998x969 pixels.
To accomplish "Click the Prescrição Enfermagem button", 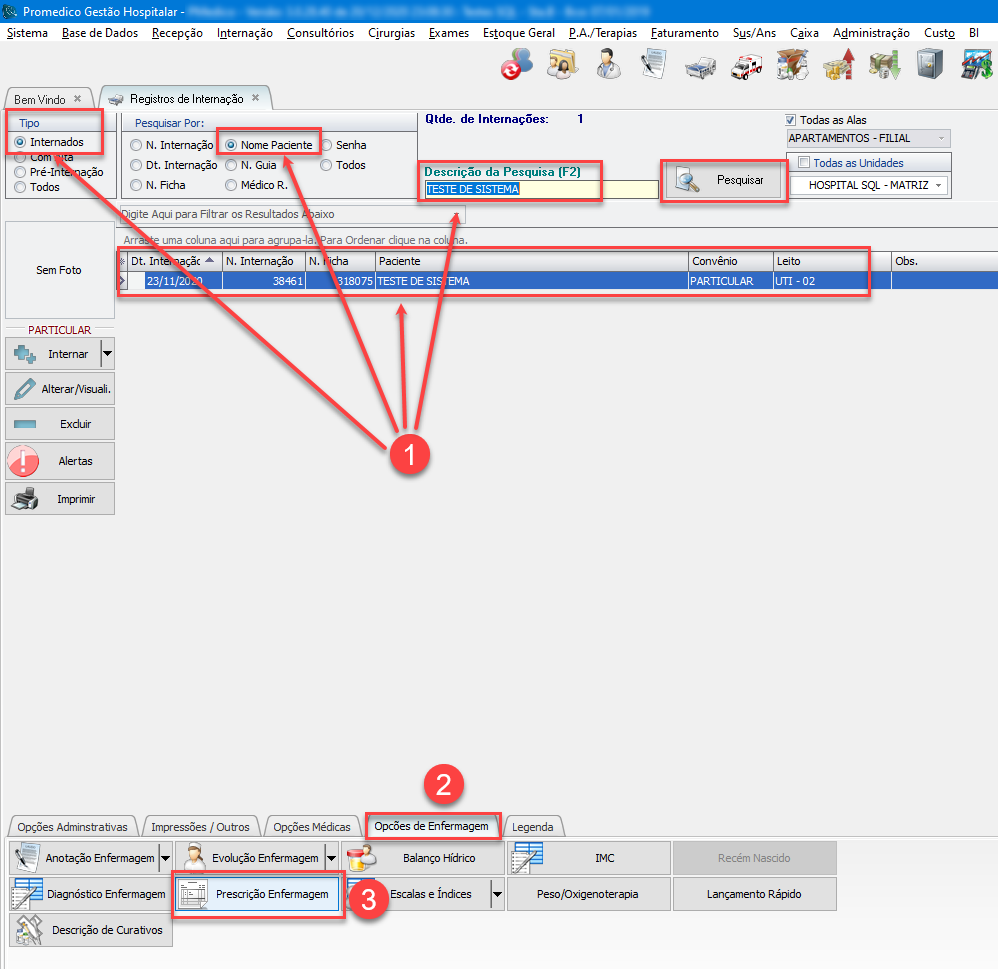I will [258, 894].
